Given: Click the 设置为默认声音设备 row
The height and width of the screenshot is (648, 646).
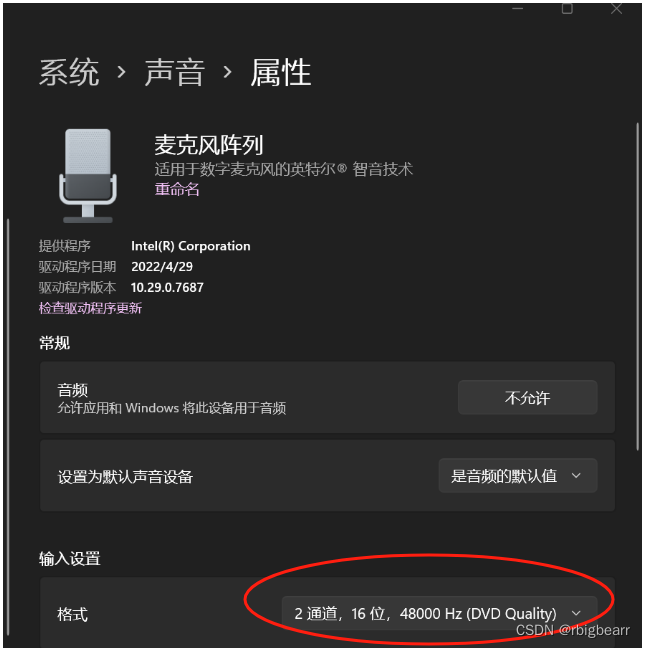Looking at the screenshot, I should [x=327, y=476].
